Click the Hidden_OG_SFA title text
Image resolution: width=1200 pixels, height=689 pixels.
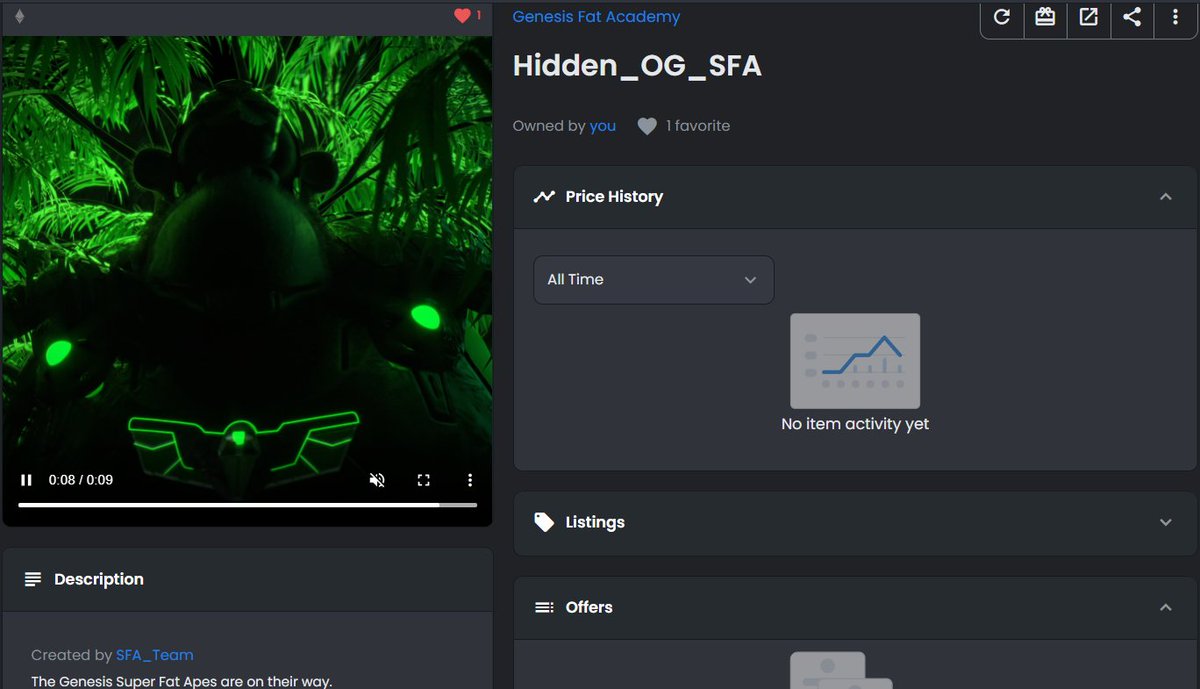point(637,66)
